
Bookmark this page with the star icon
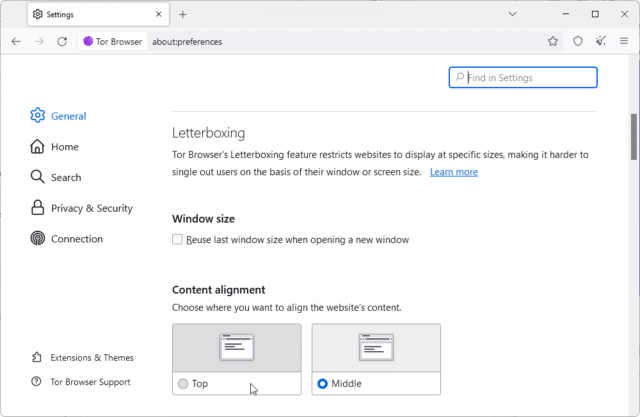pos(553,41)
